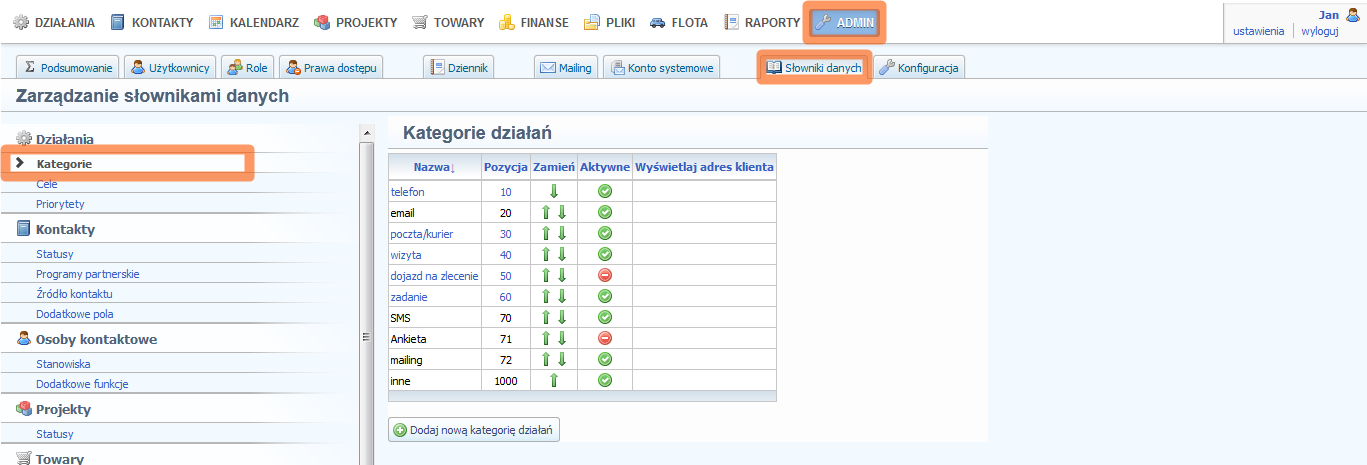Open the Flota module car icon
The width and height of the screenshot is (1367, 465).
click(x=657, y=22)
